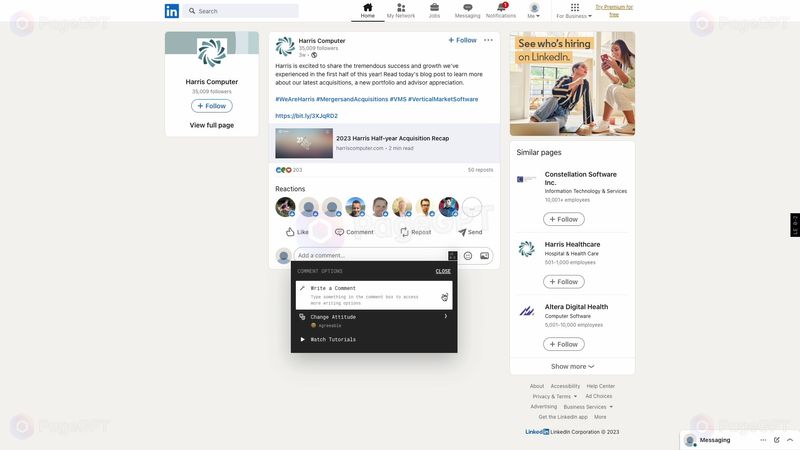Follow Constellation Software Inc.
The height and width of the screenshot is (450, 800).
click(564, 219)
